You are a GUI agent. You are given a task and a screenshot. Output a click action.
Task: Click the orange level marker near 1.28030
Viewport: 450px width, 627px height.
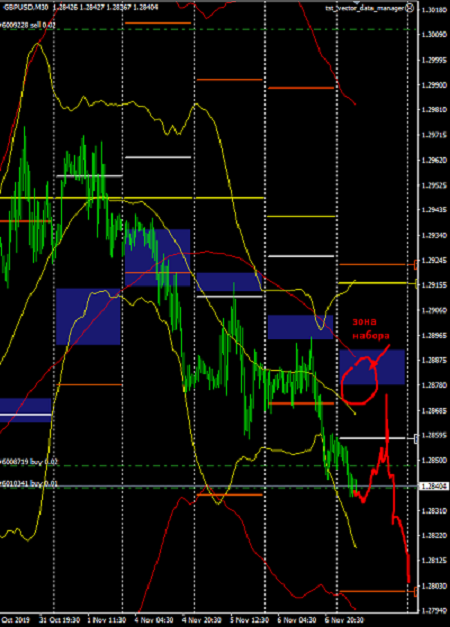(416, 591)
